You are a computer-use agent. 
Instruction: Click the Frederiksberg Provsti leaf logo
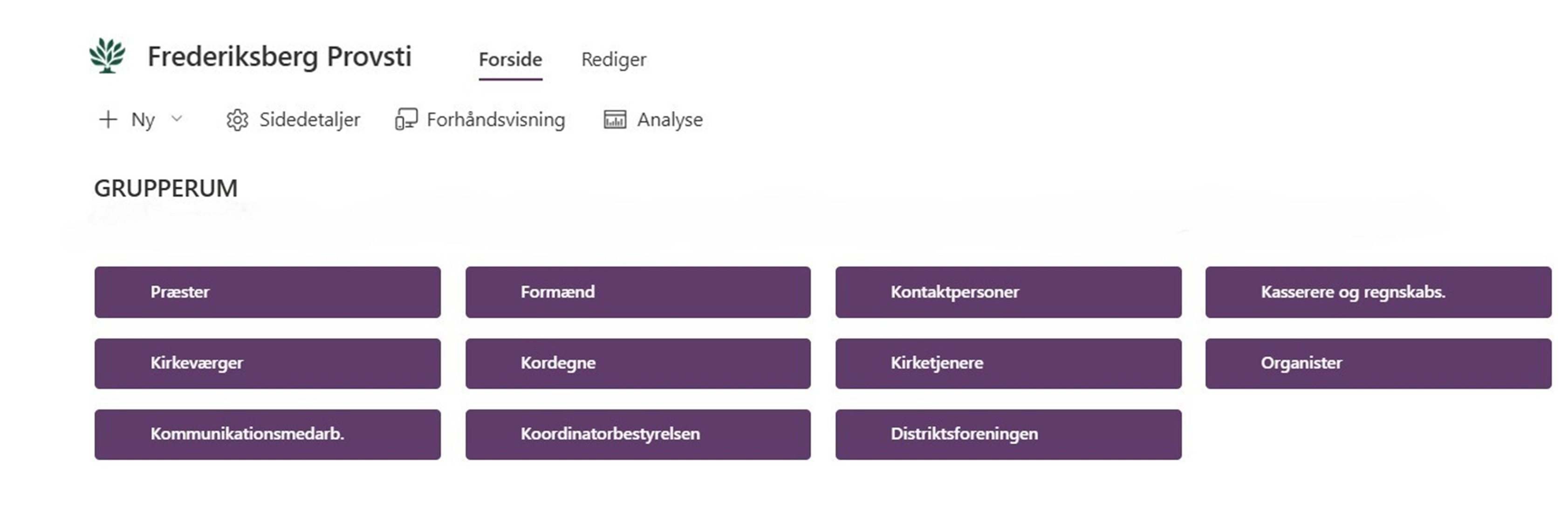click(x=107, y=56)
